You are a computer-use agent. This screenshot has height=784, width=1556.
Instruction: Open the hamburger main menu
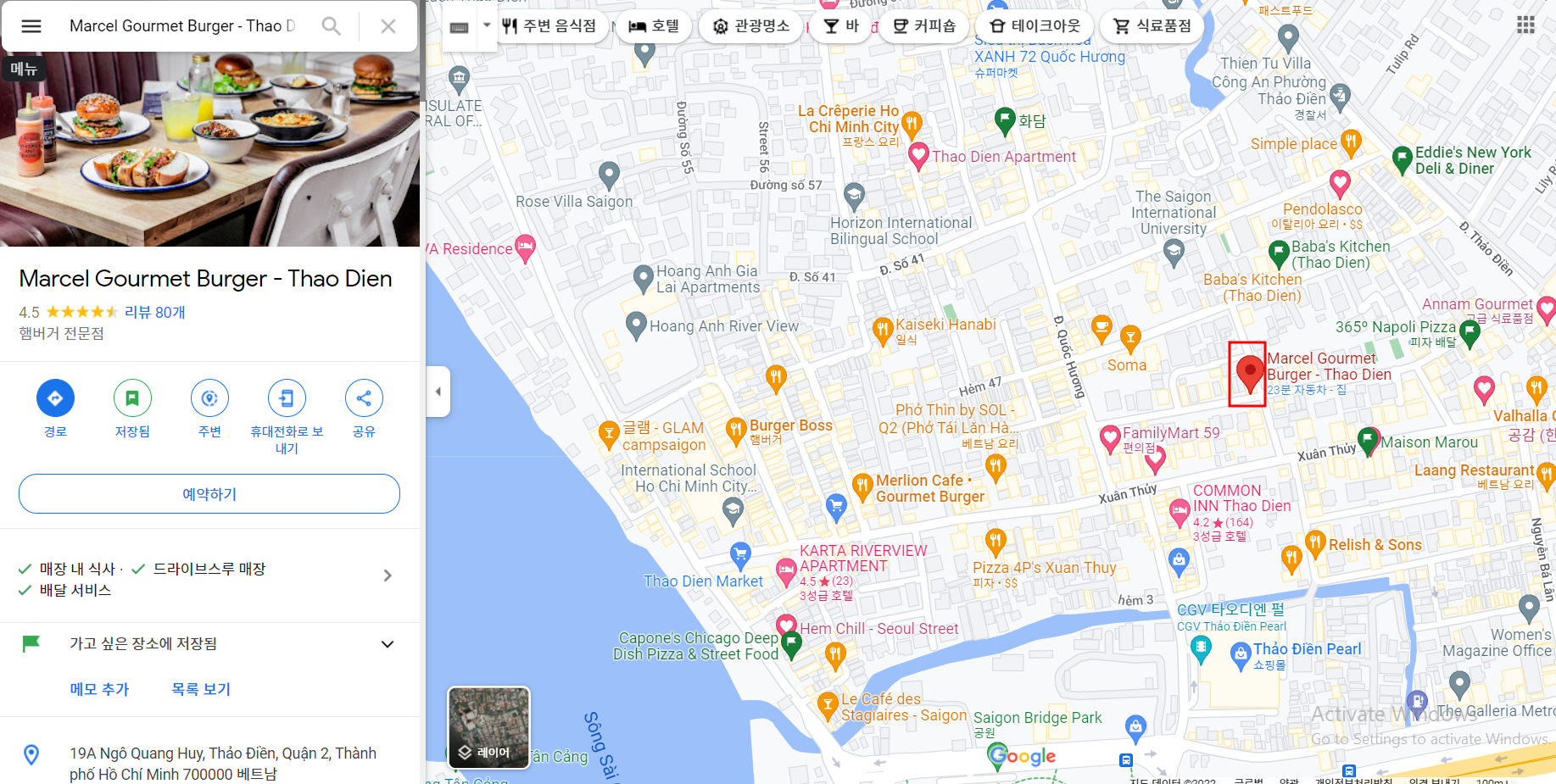point(31,26)
